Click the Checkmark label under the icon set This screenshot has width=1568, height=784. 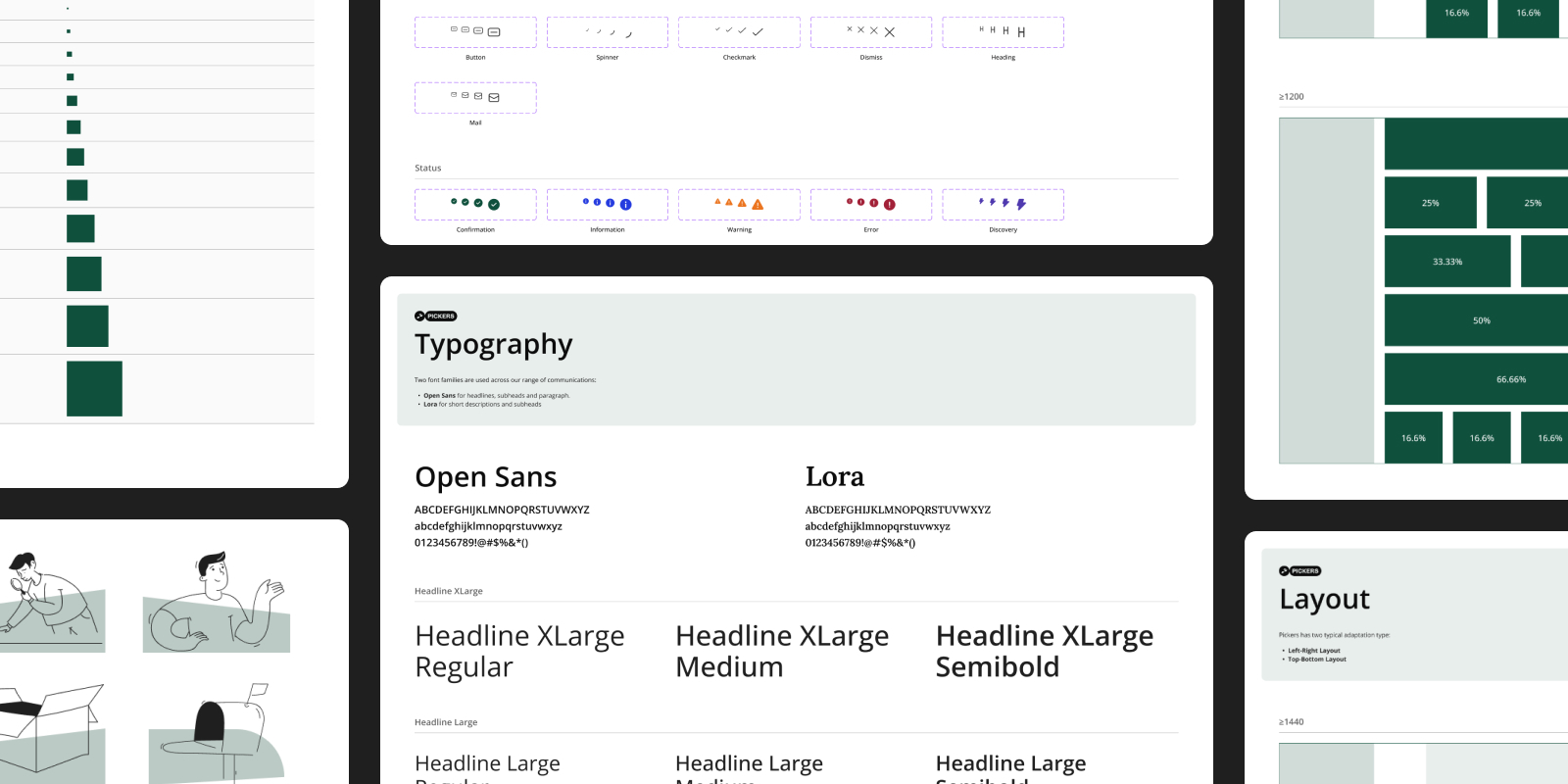click(x=740, y=57)
